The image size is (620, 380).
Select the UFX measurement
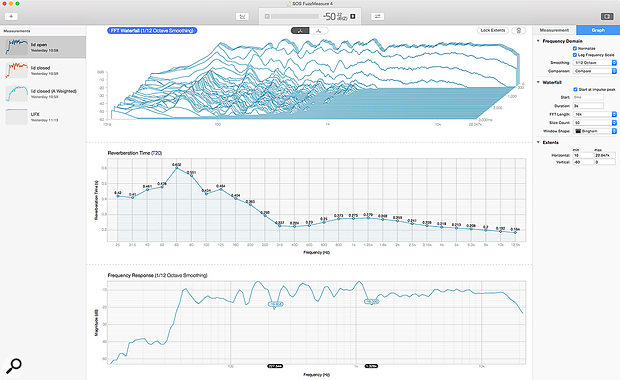pos(43,117)
